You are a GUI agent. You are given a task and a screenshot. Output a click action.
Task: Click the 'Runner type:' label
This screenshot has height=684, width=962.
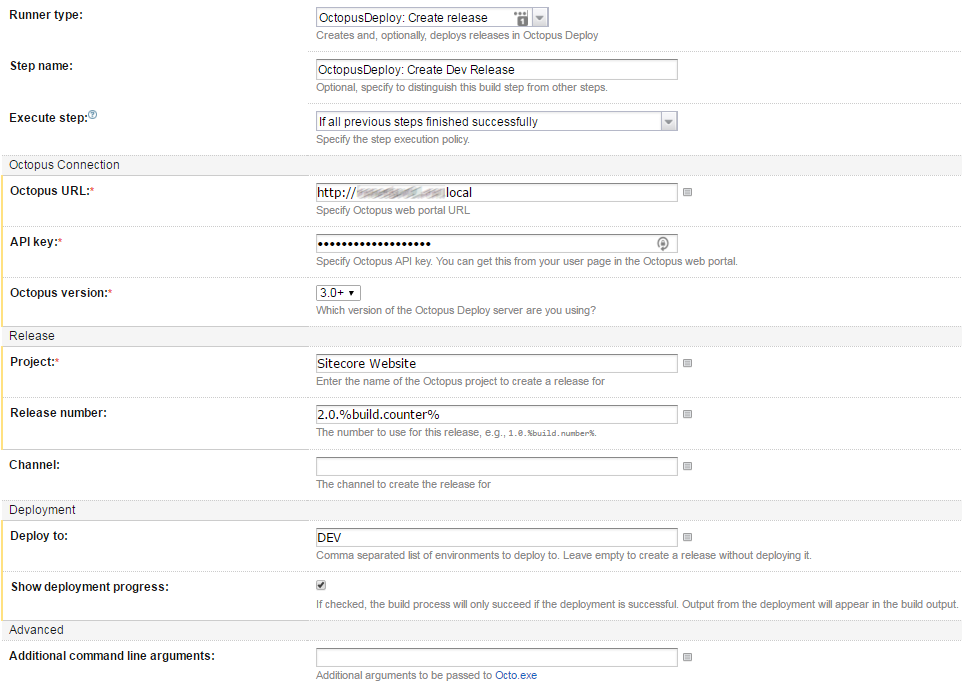(46, 15)
